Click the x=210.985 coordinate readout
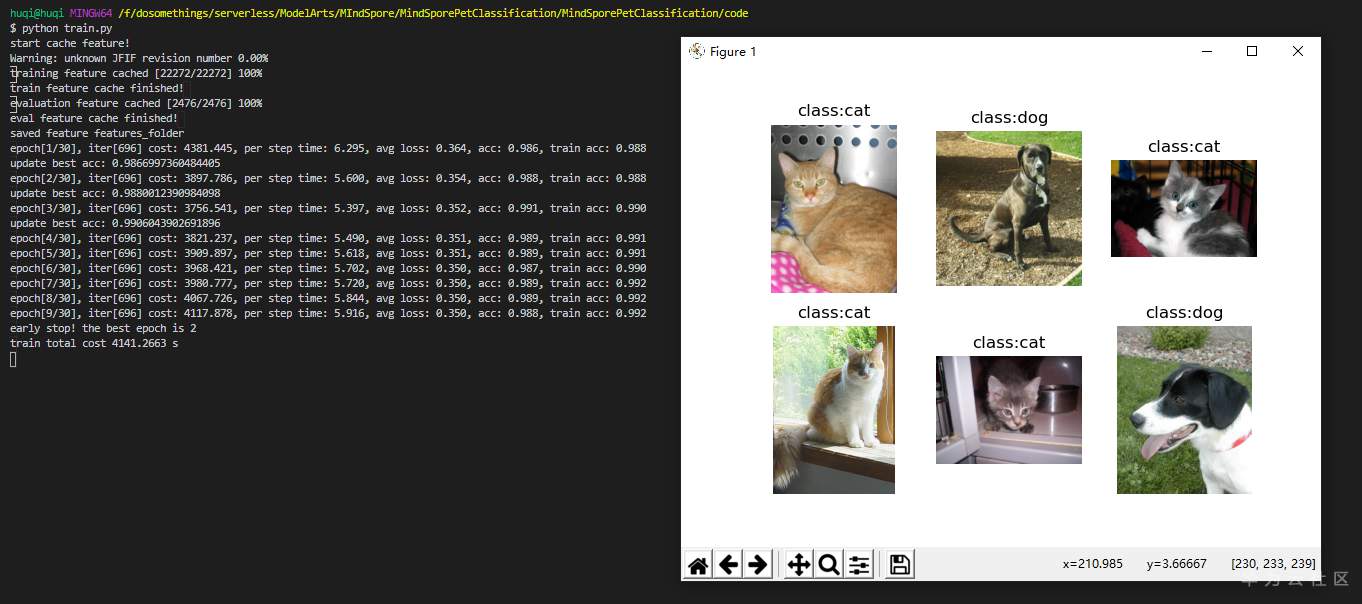The width and height of the screenshot is (1362, 604). [1093, 564]
